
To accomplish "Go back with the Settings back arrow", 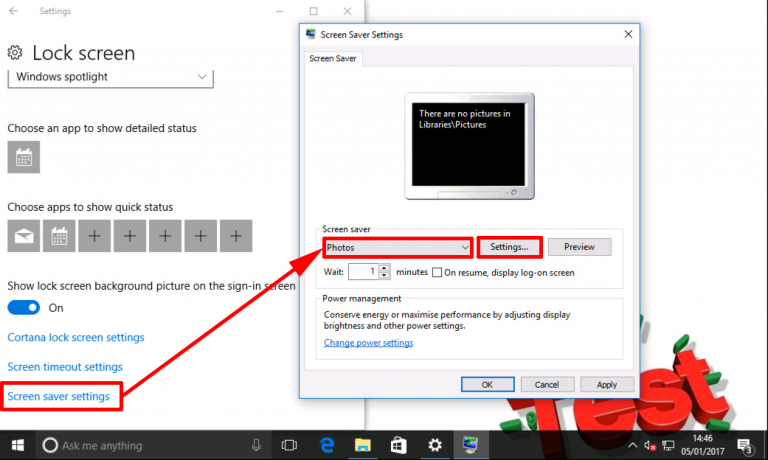I will [x=14, y=11].
